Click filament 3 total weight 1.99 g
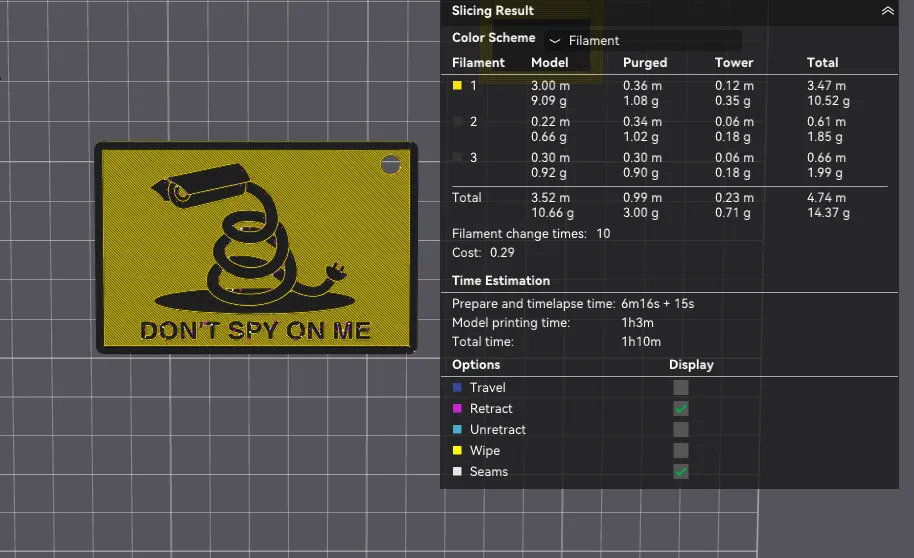This screenshot has width=914, height=558. tap(824, 173)
